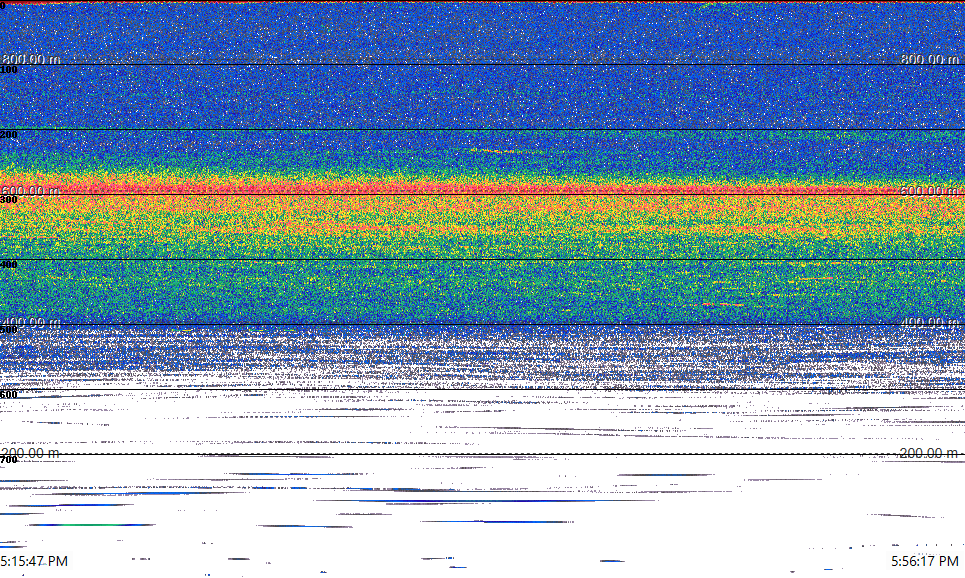The width and height of the screenshot is (965, 578).
Task: Pick the right-side 400.00 m range label
Action: pos(929,323)
